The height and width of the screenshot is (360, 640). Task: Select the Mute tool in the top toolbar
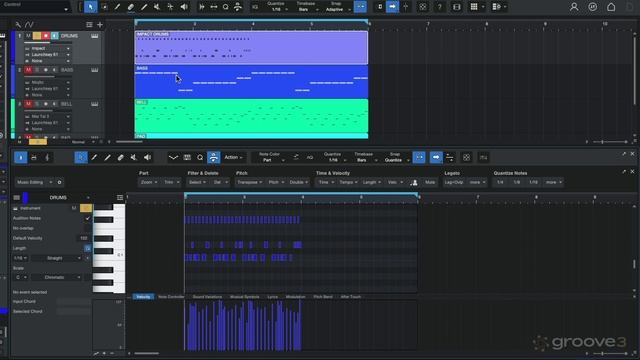coord(157,7)
